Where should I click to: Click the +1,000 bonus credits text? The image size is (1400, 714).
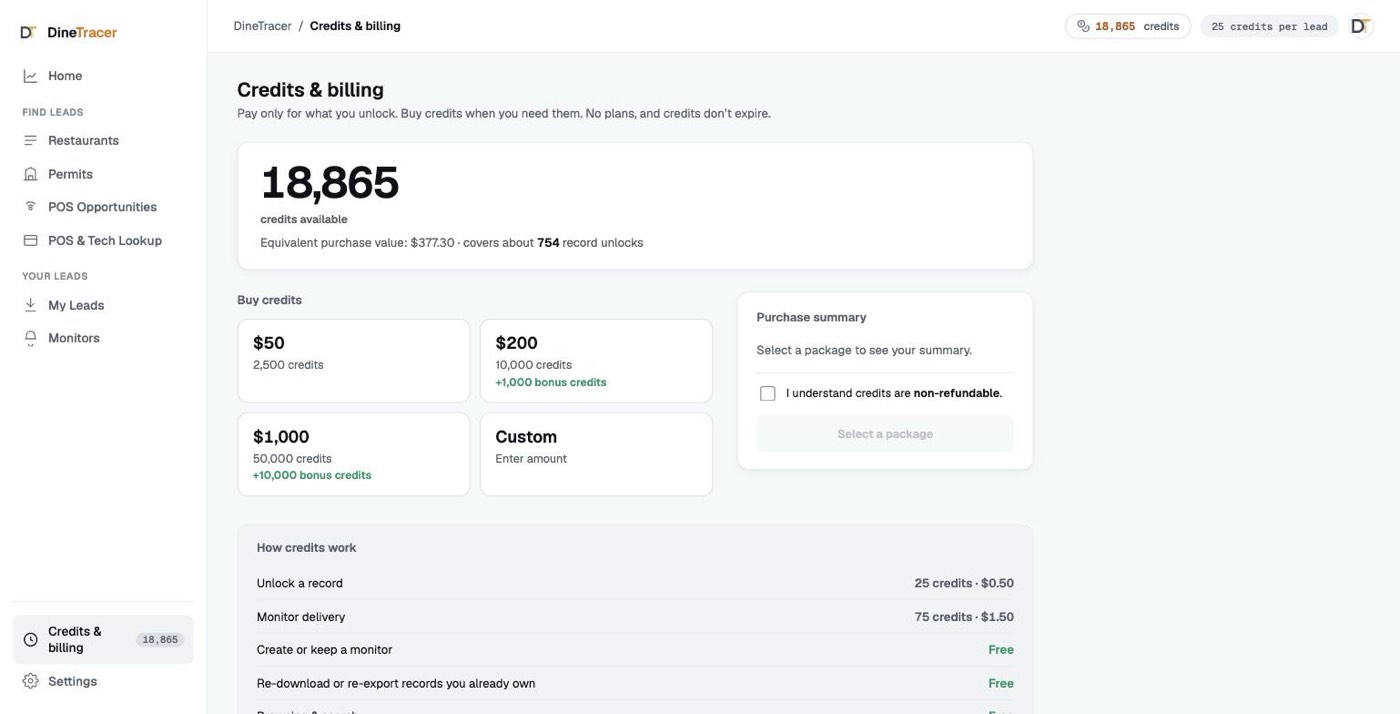point(550,382)
